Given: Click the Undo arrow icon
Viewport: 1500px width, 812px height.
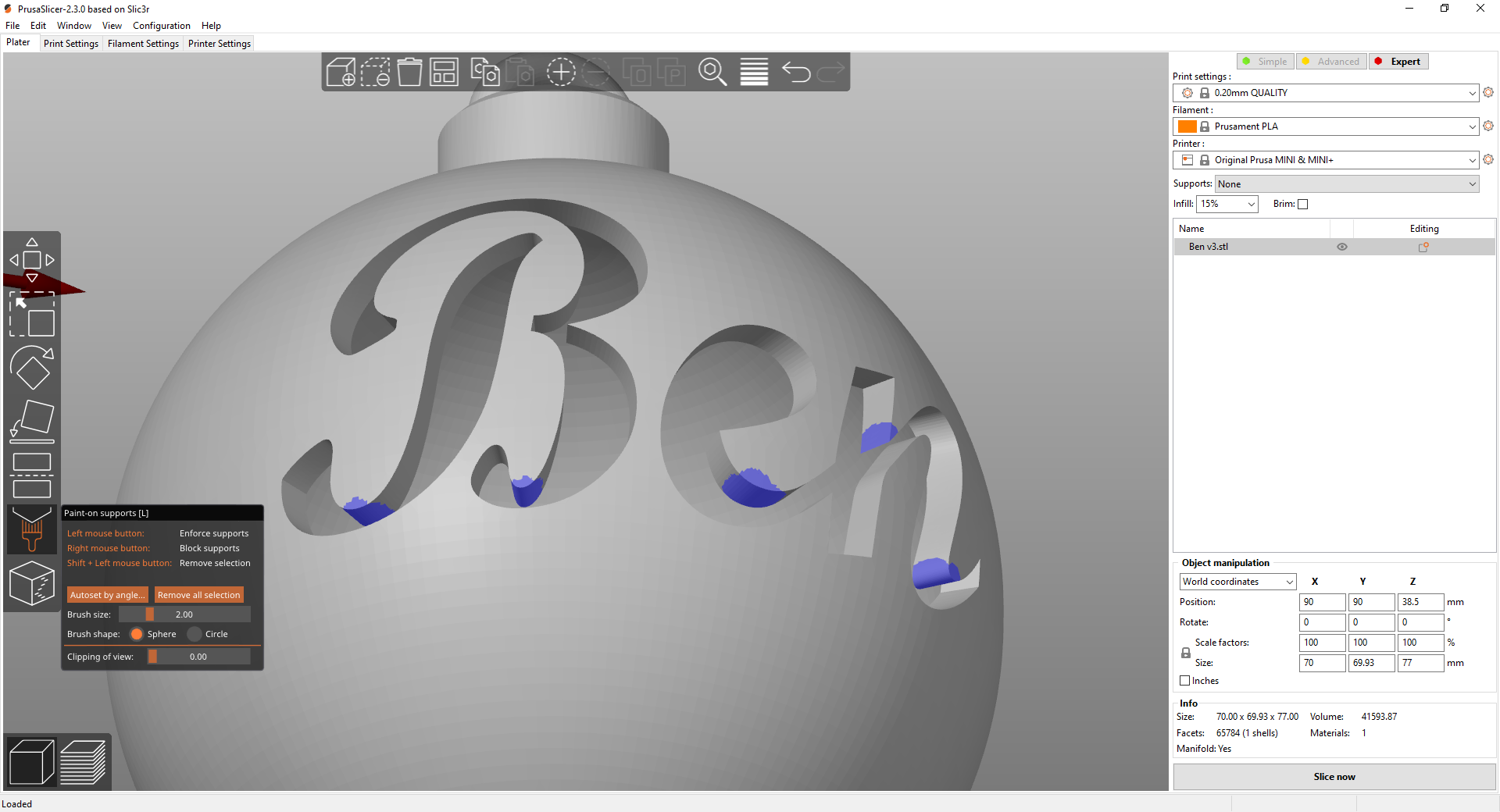Looking at the screenshot, I should pyautogui.click(x=796, y=73).
